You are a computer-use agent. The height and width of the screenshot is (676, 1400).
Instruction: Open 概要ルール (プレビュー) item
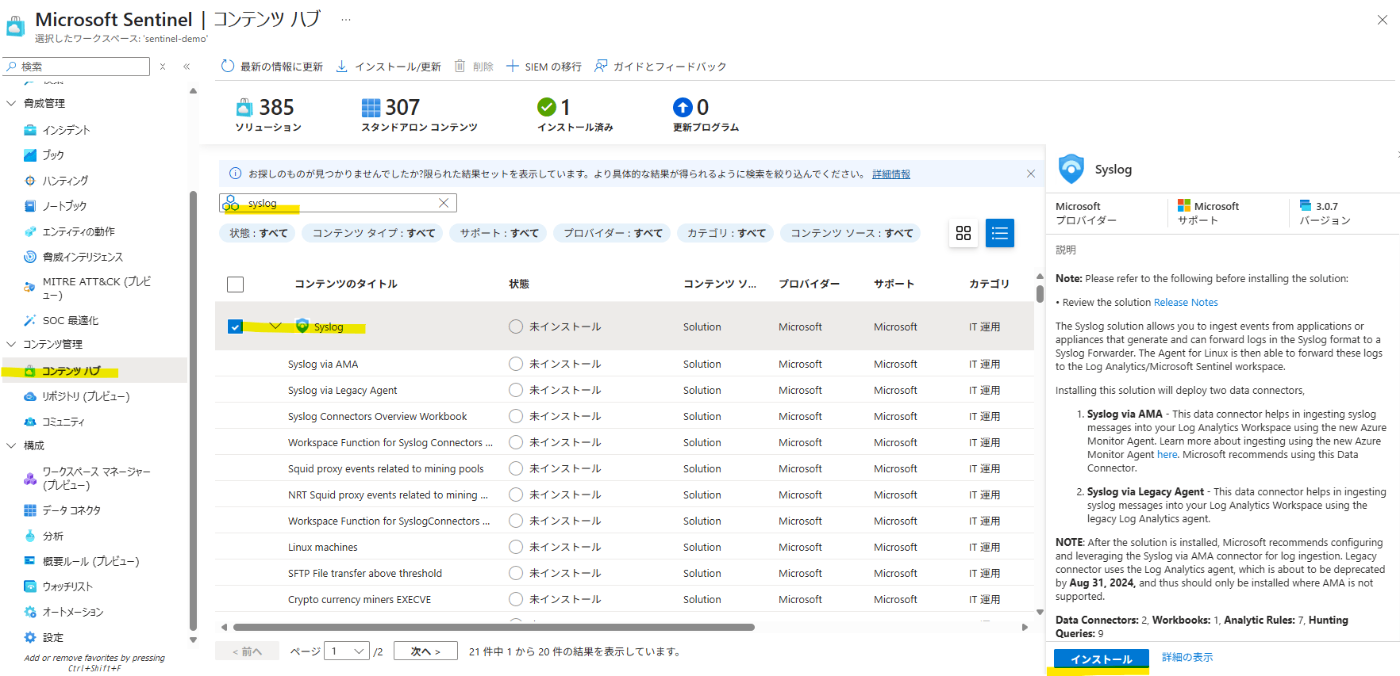[90, 562]
